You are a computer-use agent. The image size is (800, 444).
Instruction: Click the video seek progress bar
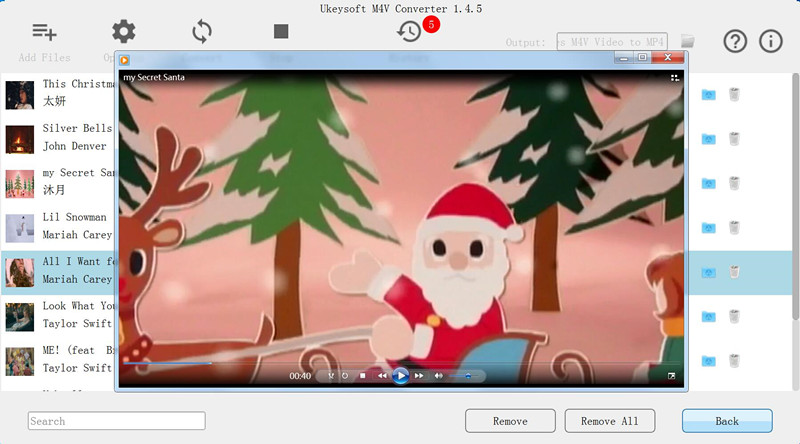click(401, 363)
